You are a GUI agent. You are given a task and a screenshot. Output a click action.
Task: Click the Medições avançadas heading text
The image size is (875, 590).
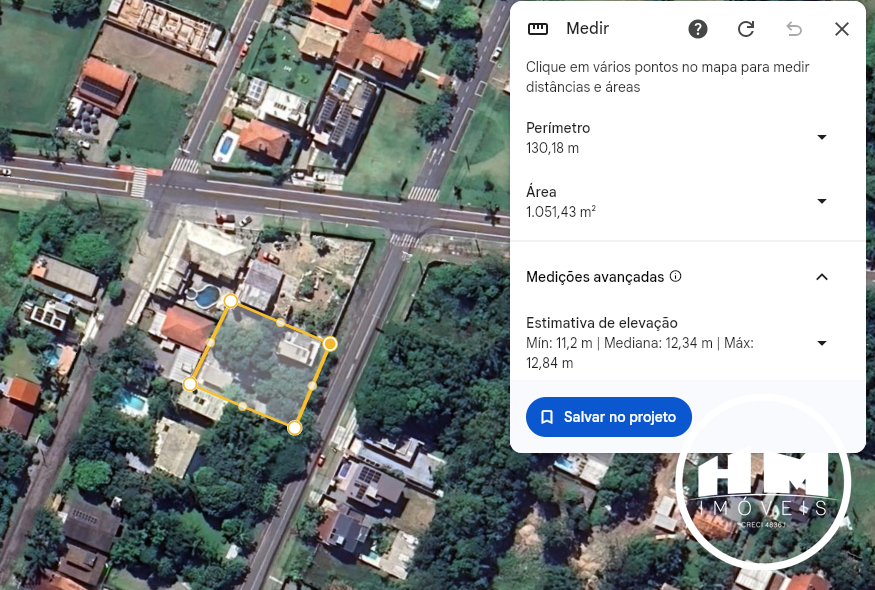595,277
